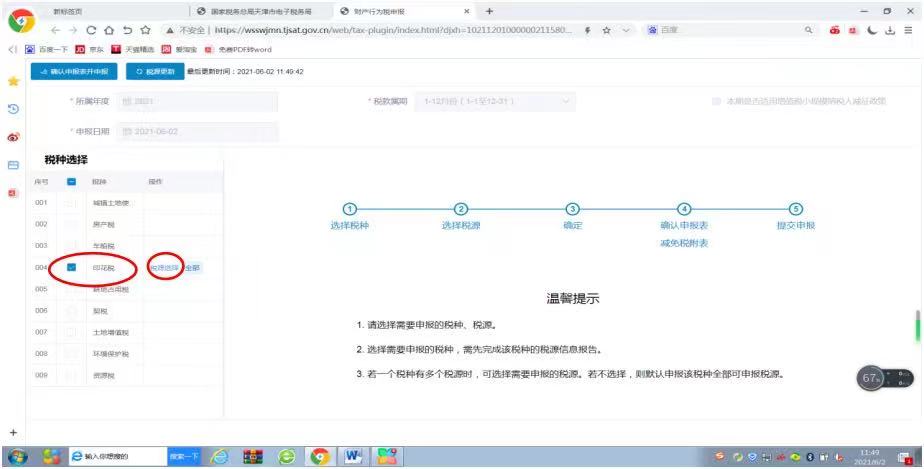
Task: Reload the page with refresh icon
Action: pyautogui.click(x=91, y=30)
